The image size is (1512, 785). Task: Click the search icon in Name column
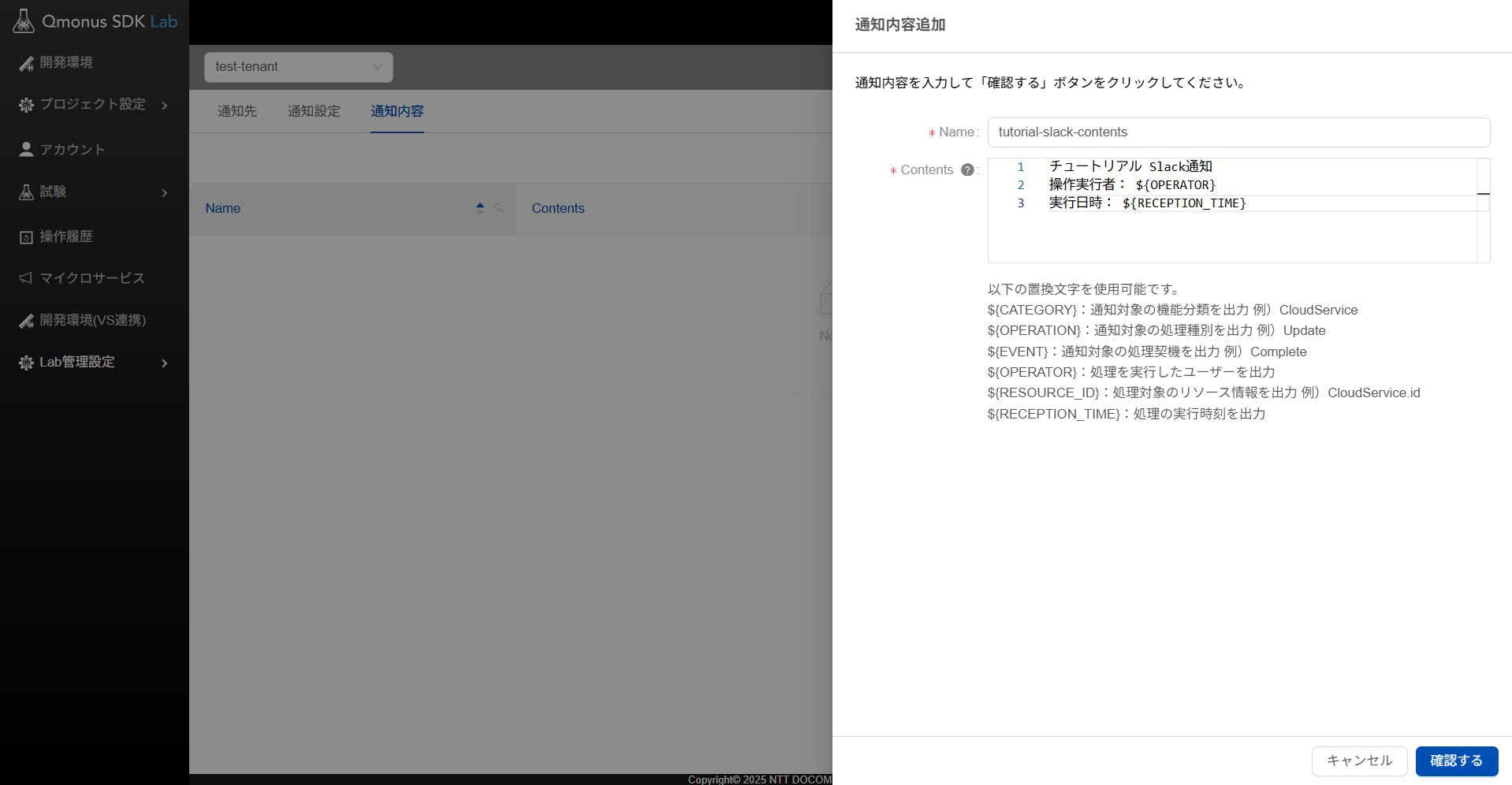pos(499,208)
